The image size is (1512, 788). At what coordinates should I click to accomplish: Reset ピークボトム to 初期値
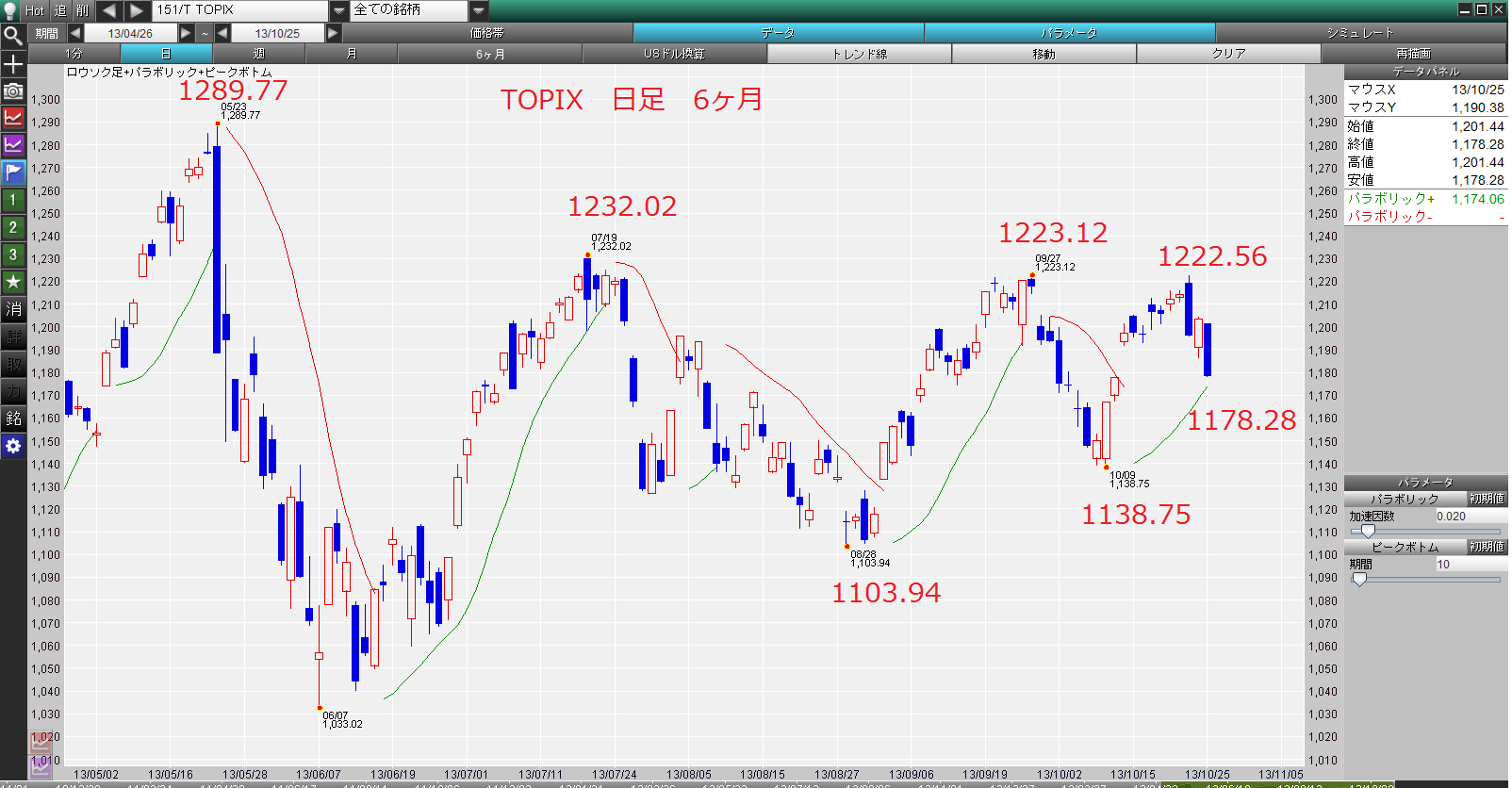click(1487, 547)
